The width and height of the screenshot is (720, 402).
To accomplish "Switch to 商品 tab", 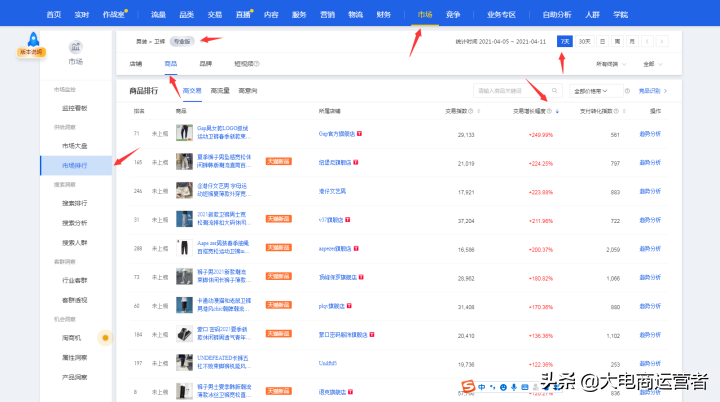I will point(171,64).
